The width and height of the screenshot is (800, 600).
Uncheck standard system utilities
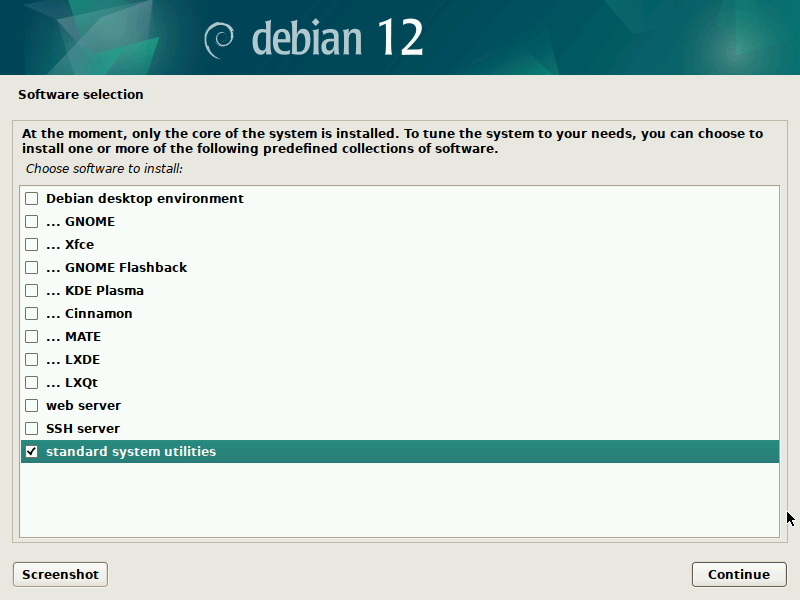32,452
